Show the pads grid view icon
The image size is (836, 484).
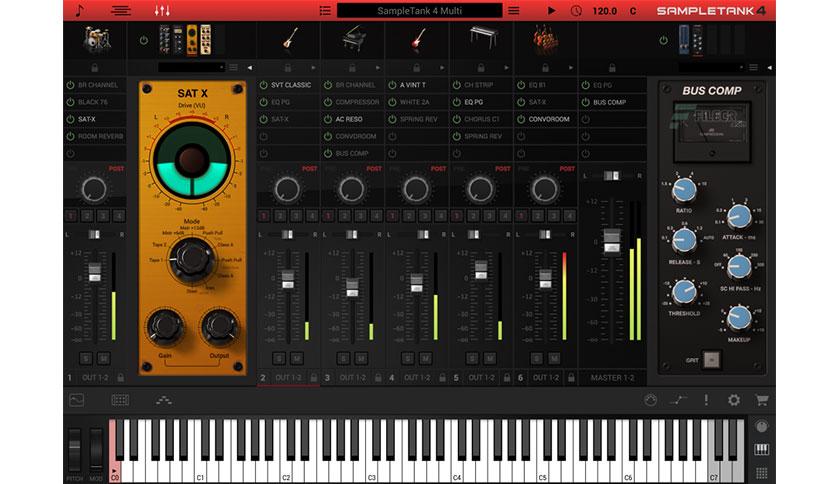coord(761,472)
